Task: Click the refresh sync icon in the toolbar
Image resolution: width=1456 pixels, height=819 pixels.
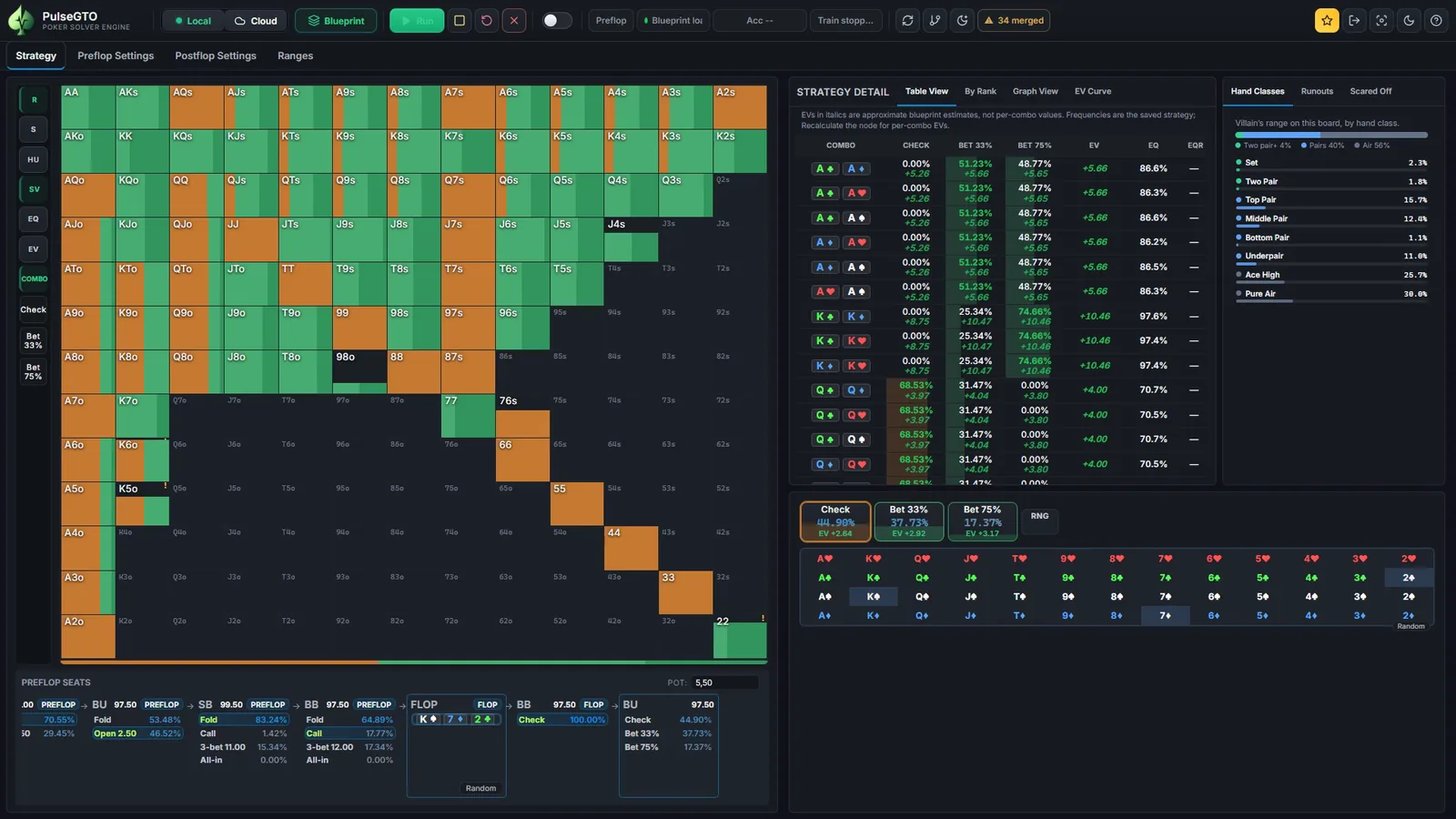Action: pyautogui.click(x=907, y=20)
